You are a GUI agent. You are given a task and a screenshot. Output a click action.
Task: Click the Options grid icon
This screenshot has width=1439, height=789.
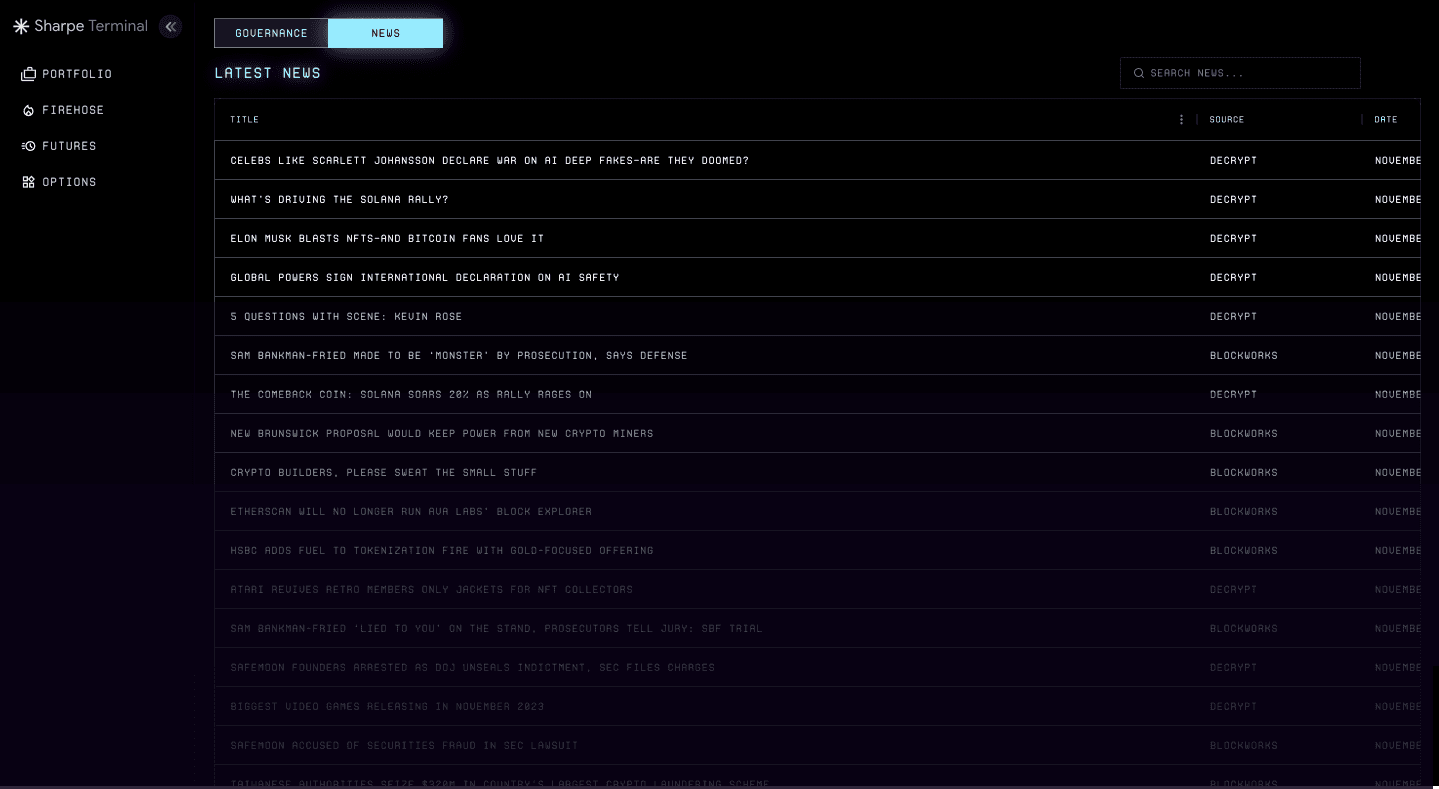28,182
